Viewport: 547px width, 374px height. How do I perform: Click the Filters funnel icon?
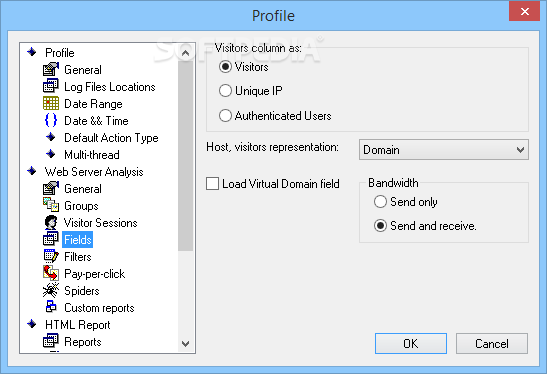51,256
